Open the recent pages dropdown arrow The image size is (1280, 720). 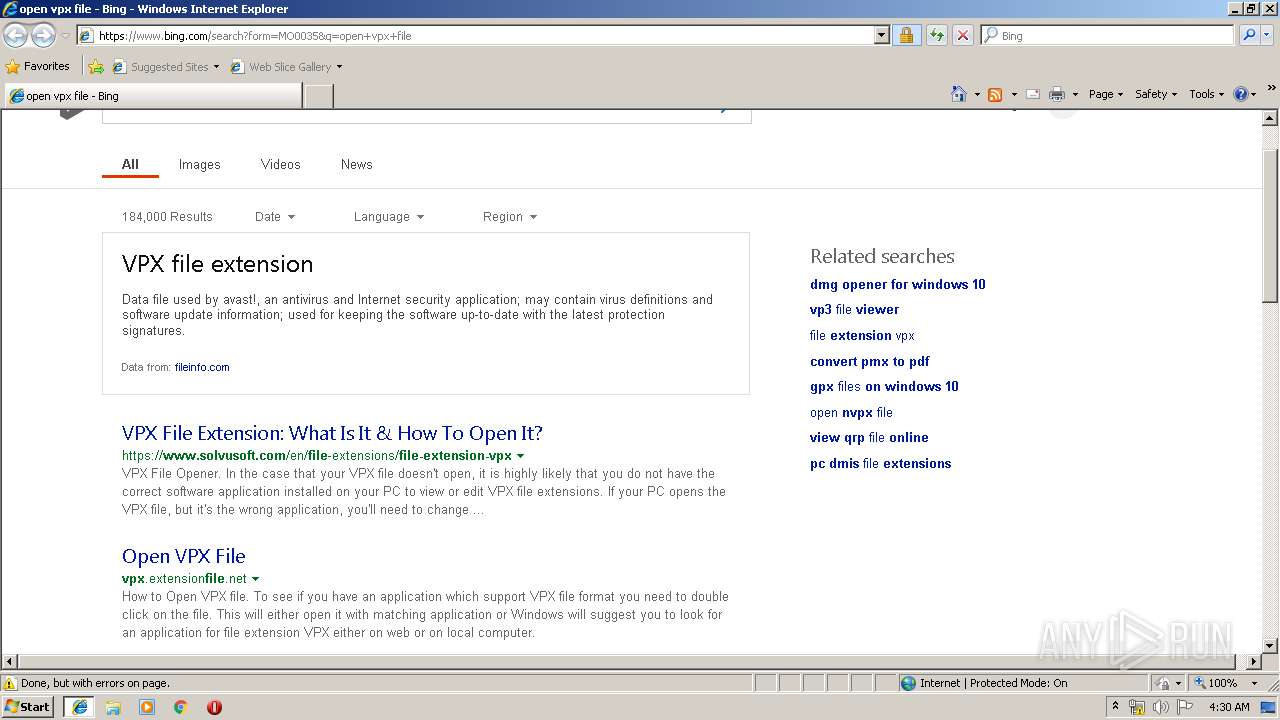tap(65, 36)
